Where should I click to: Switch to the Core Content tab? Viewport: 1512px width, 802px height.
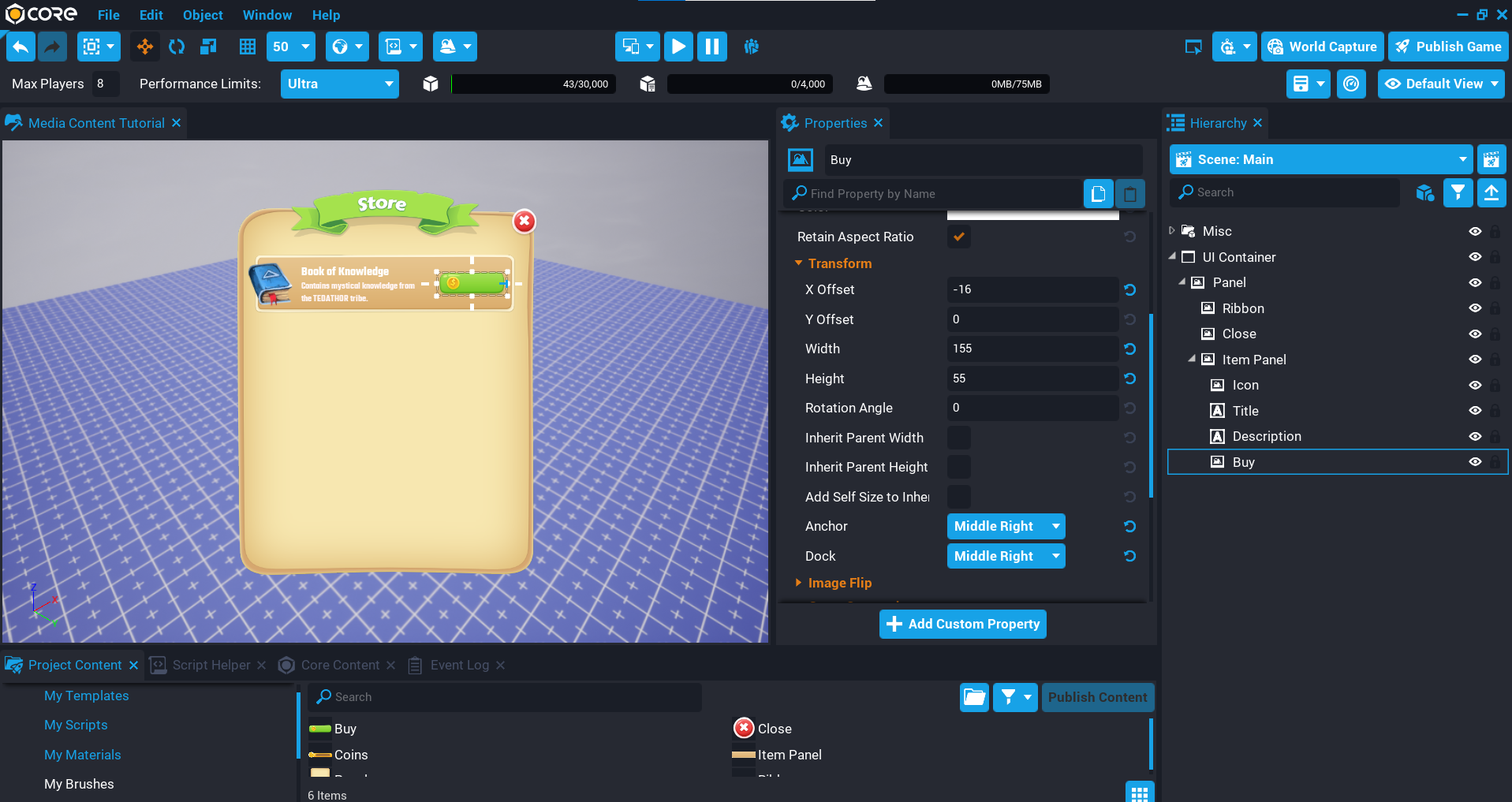[x=339, y=666]
